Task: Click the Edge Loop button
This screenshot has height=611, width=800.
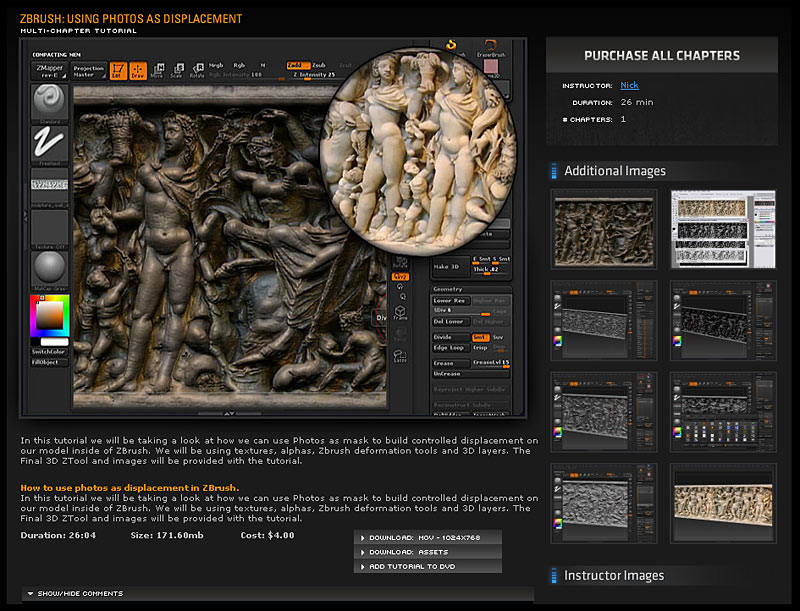Action: click(x=451, y=348)
